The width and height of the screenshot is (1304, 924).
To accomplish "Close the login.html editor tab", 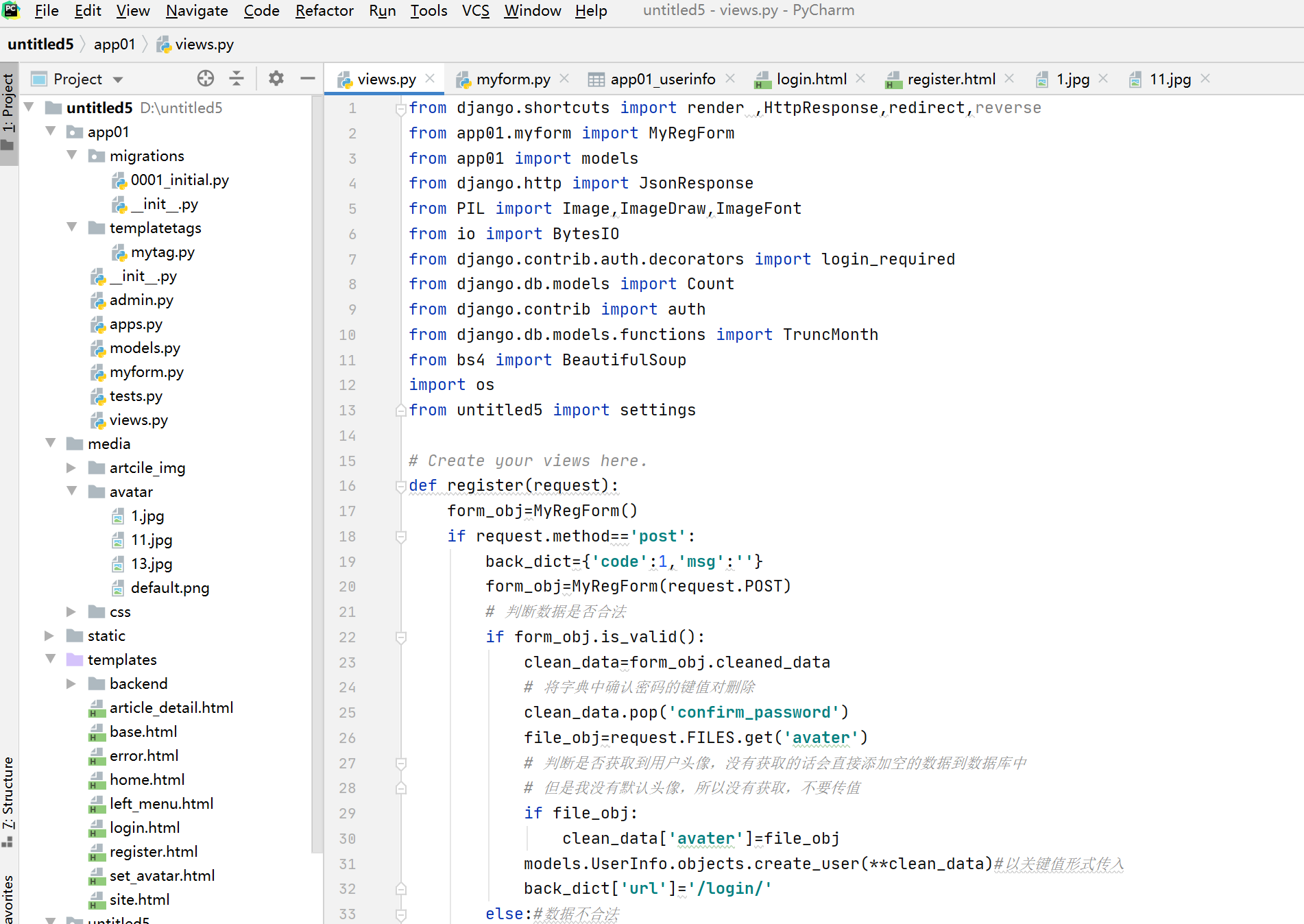I will point(860,79).
